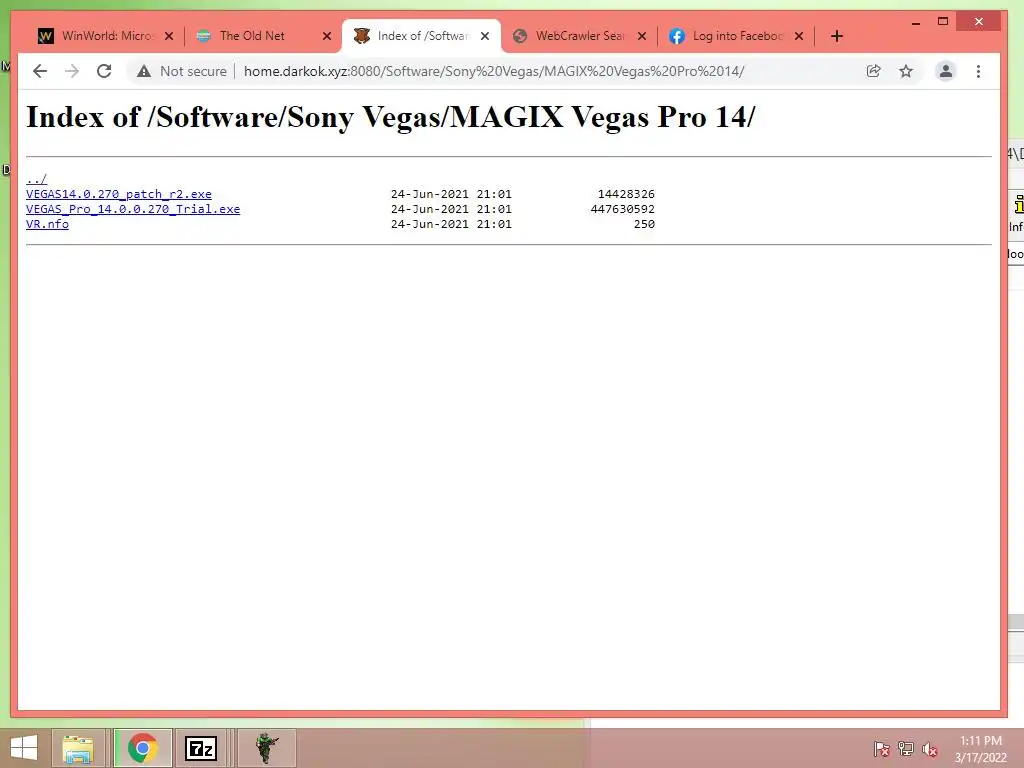Select the file size 447630592
This screenshot has width=1024, height=768.
[x=622, y=209]
